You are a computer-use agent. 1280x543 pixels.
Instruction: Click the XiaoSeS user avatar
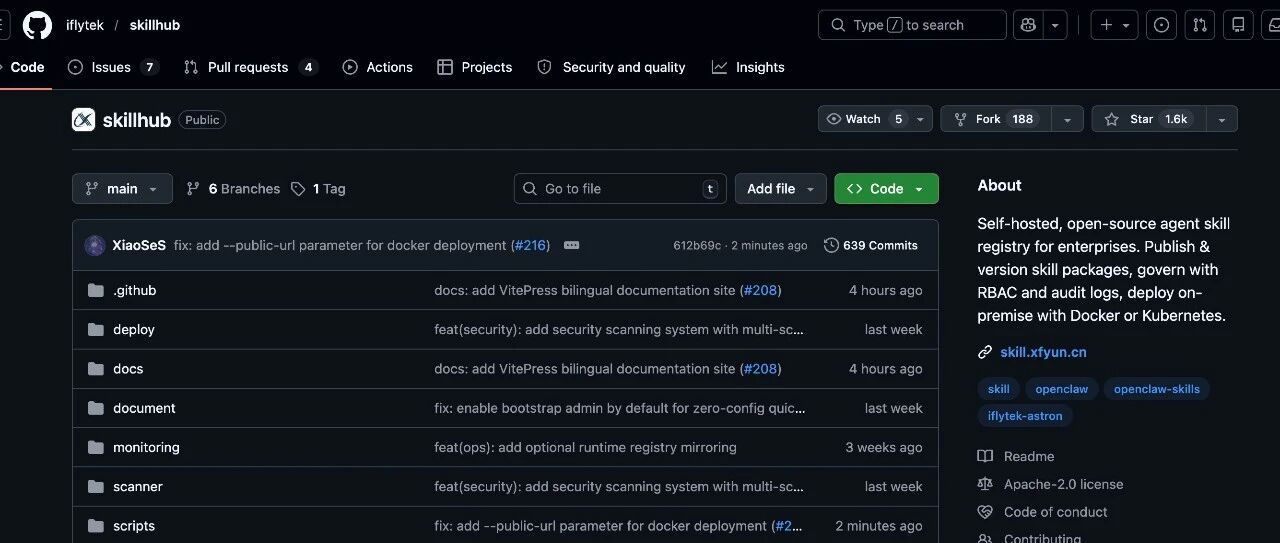(x=95, y=245)
